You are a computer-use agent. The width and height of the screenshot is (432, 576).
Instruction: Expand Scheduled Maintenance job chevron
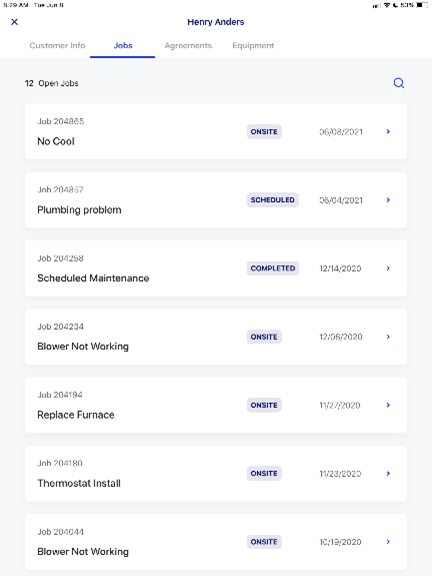[388, 268]
